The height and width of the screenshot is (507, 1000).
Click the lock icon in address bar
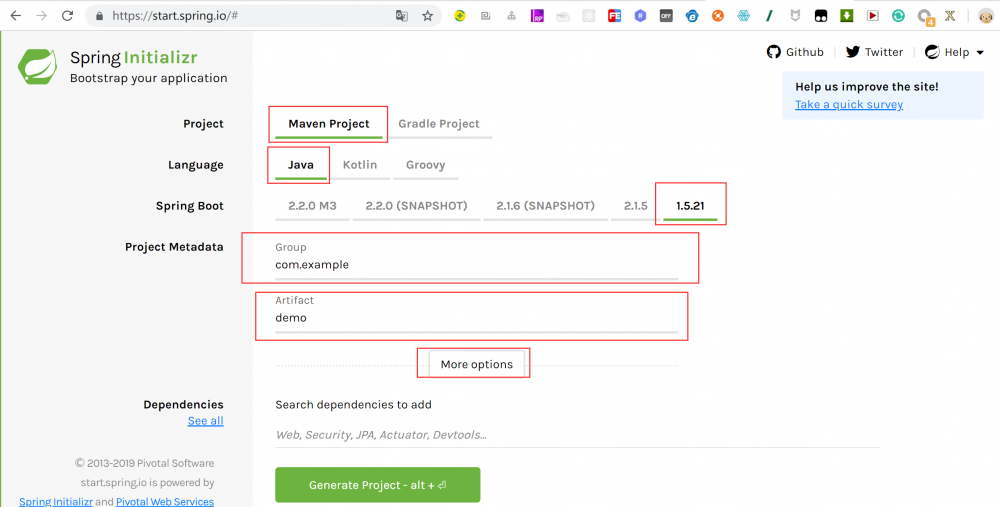coord(99,16)
